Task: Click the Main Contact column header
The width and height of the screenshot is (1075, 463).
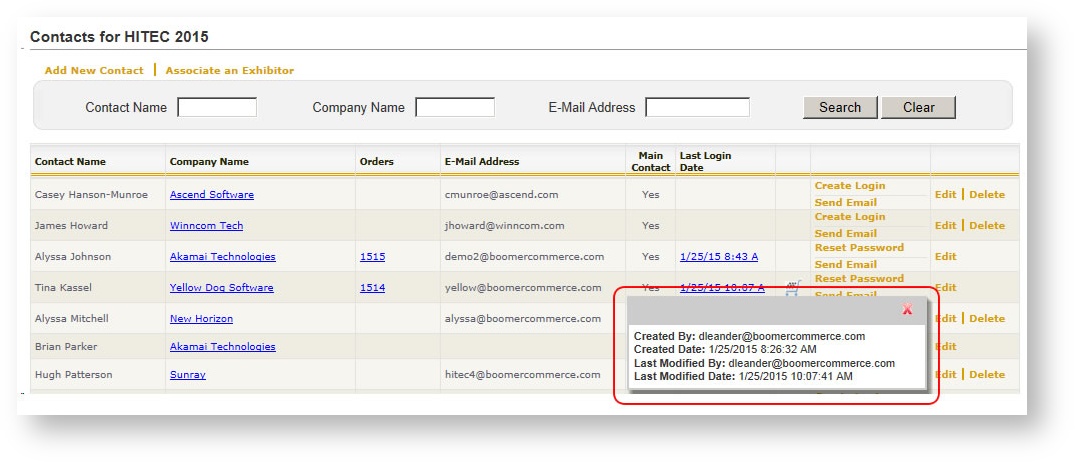Action: 651,161
